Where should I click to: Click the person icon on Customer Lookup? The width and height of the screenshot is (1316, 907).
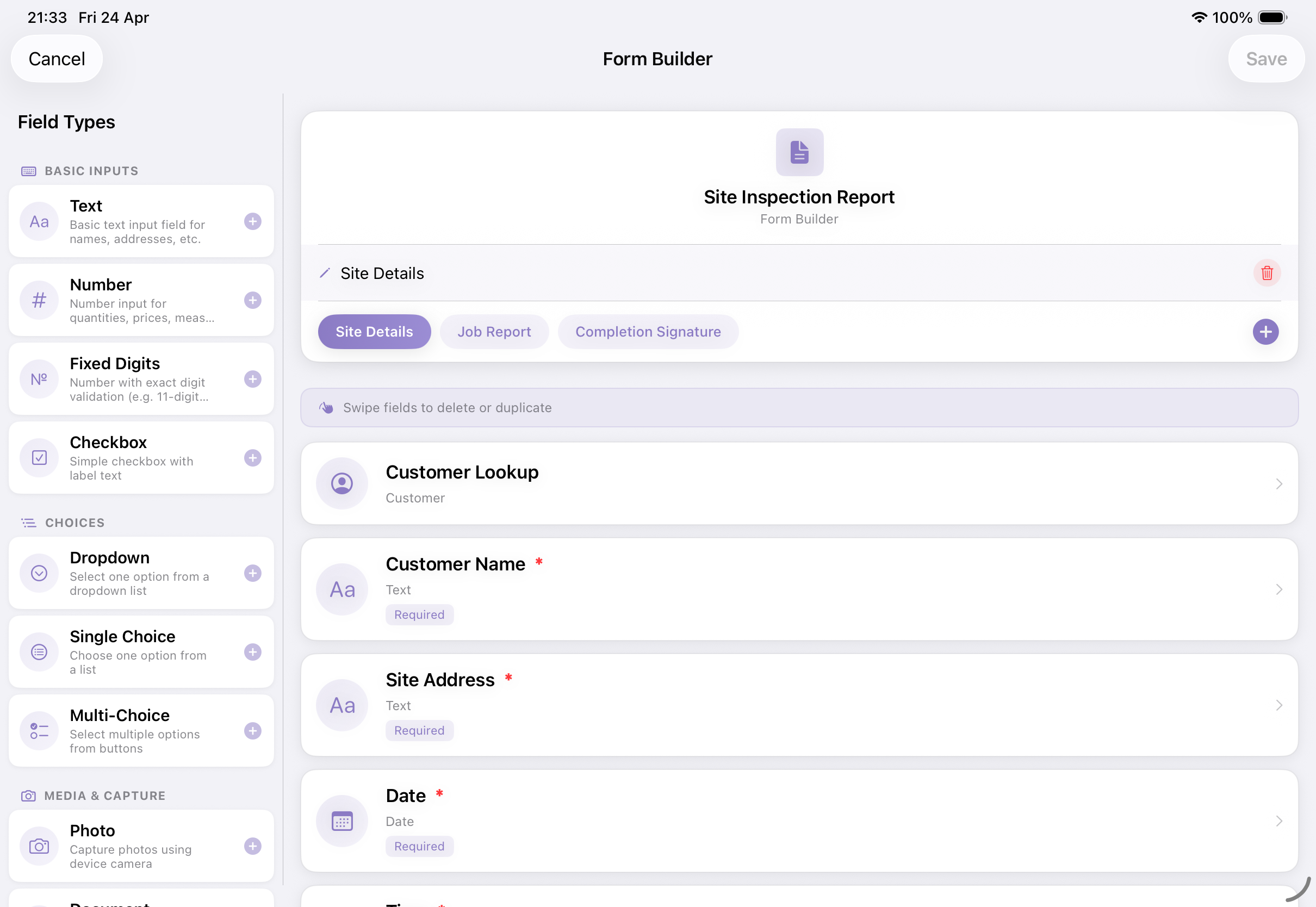pyautogui.click(x=342, y=483)
